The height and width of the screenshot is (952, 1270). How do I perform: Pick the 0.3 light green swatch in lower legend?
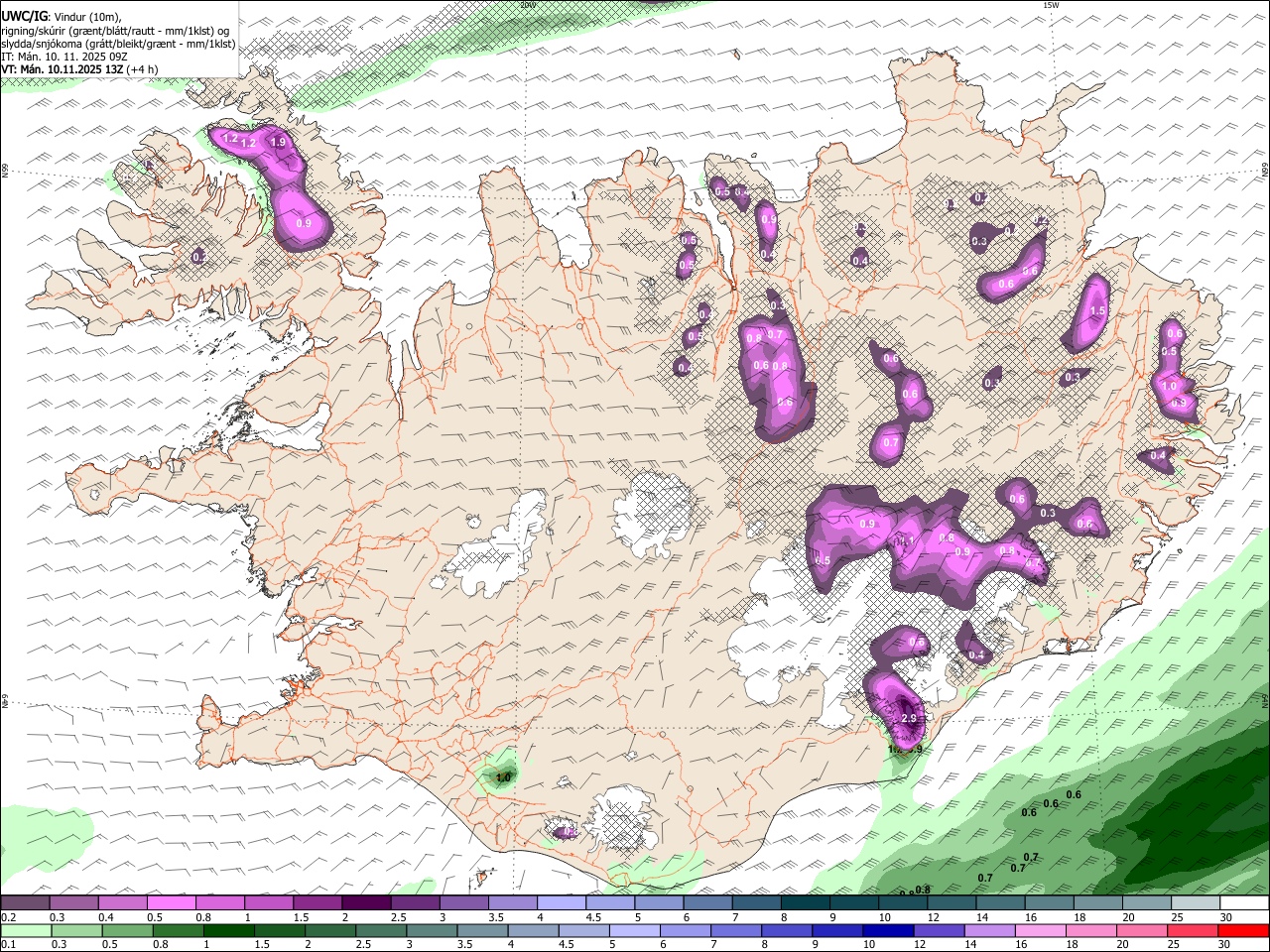click(76, 930)
